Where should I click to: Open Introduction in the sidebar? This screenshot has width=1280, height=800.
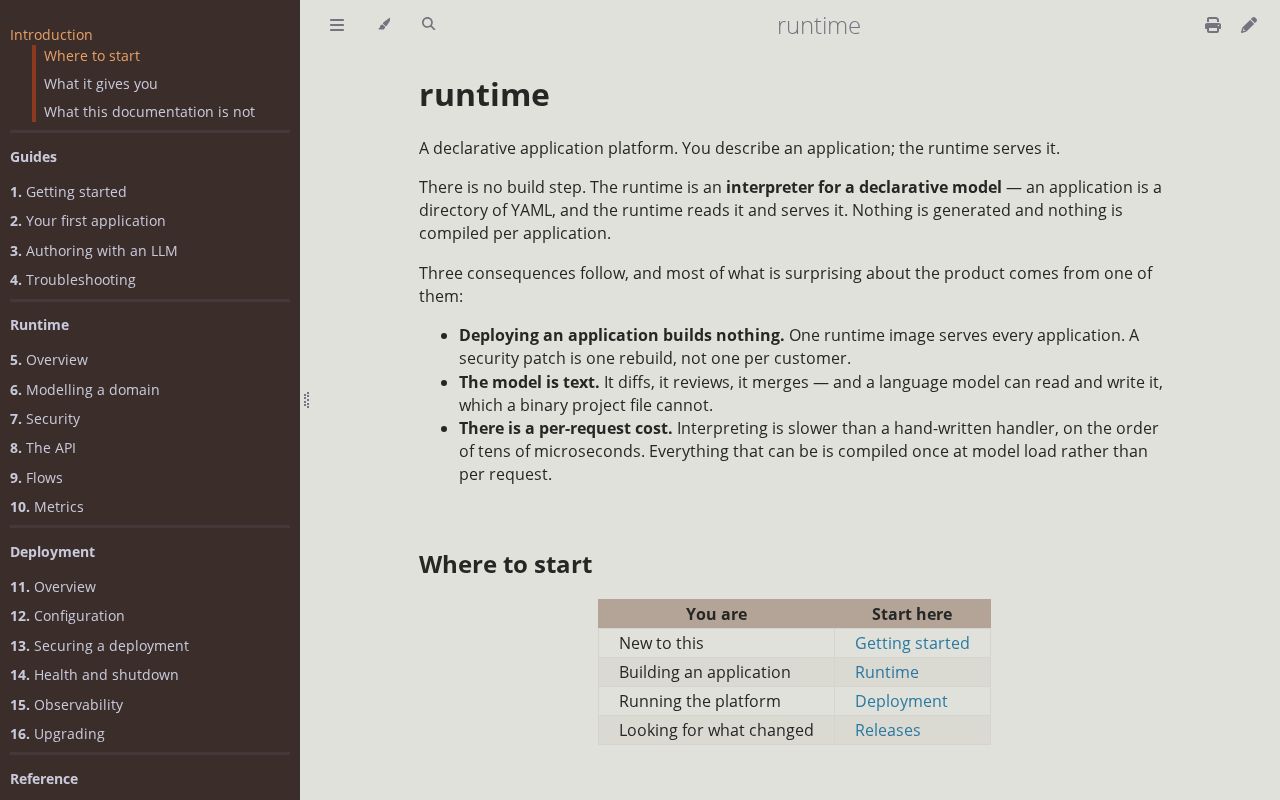[x=51, y=34]
